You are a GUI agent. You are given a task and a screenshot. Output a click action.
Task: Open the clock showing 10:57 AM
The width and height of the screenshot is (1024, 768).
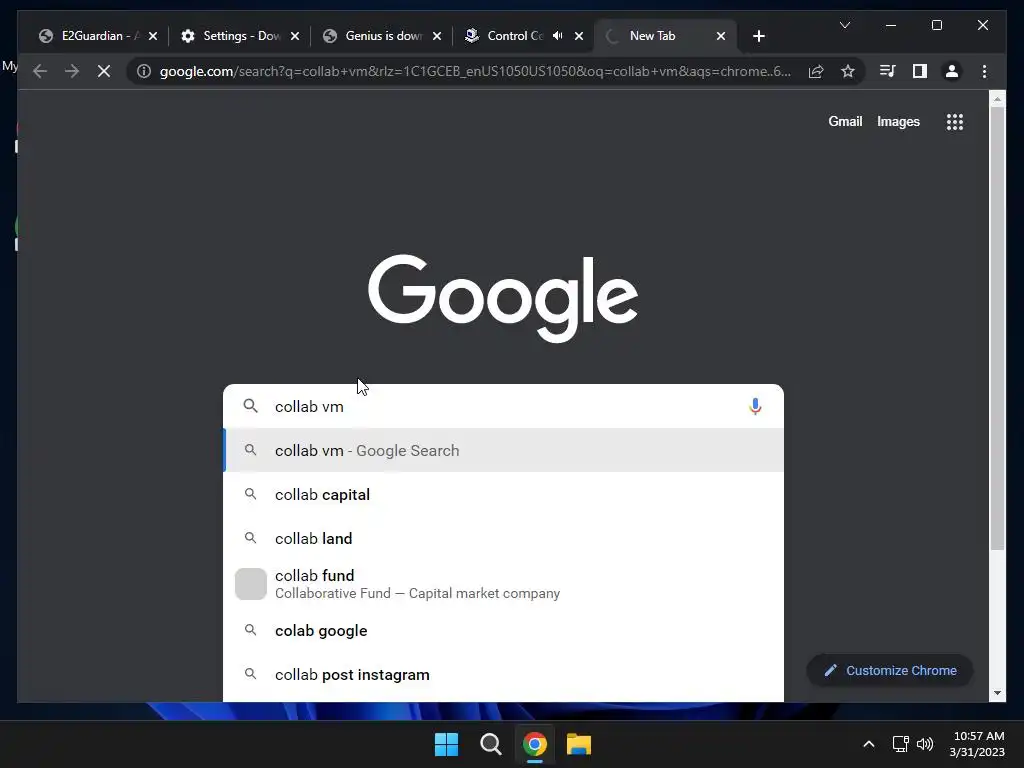(x=978, y=744)
